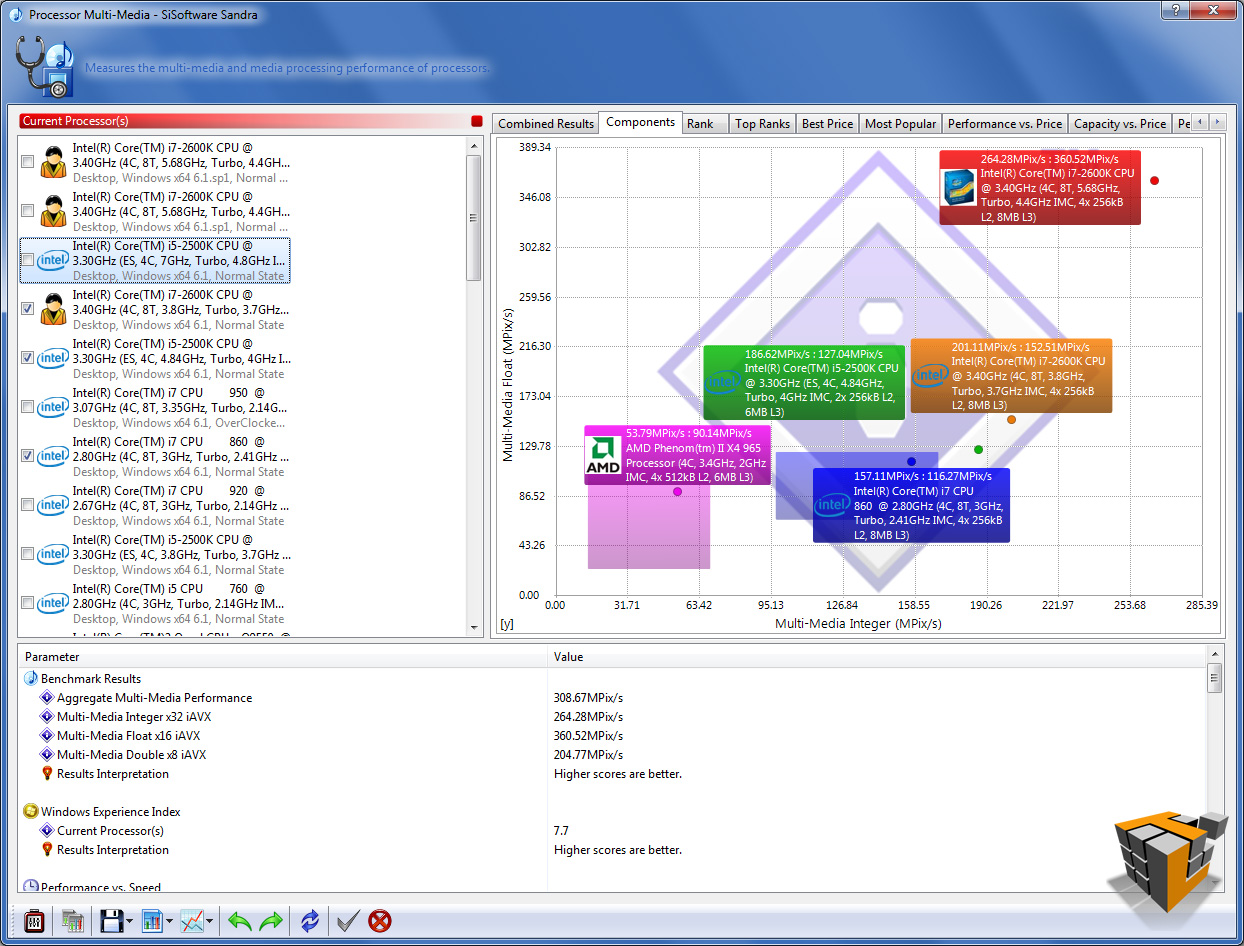The width and height of the screenshot is (1244, 946).
Task: Click the results panel vertical scrollbar thumb
Action: (1215, 679)
